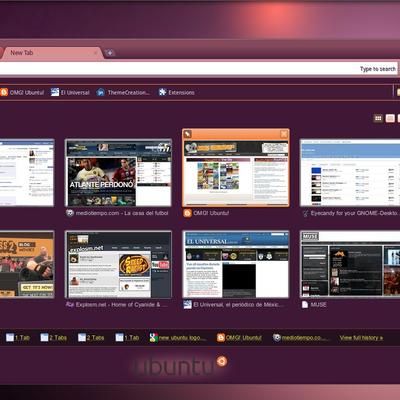Click MUSE title under thumbnail
This screenshot has height=400, width=400.
click(318, 304)
